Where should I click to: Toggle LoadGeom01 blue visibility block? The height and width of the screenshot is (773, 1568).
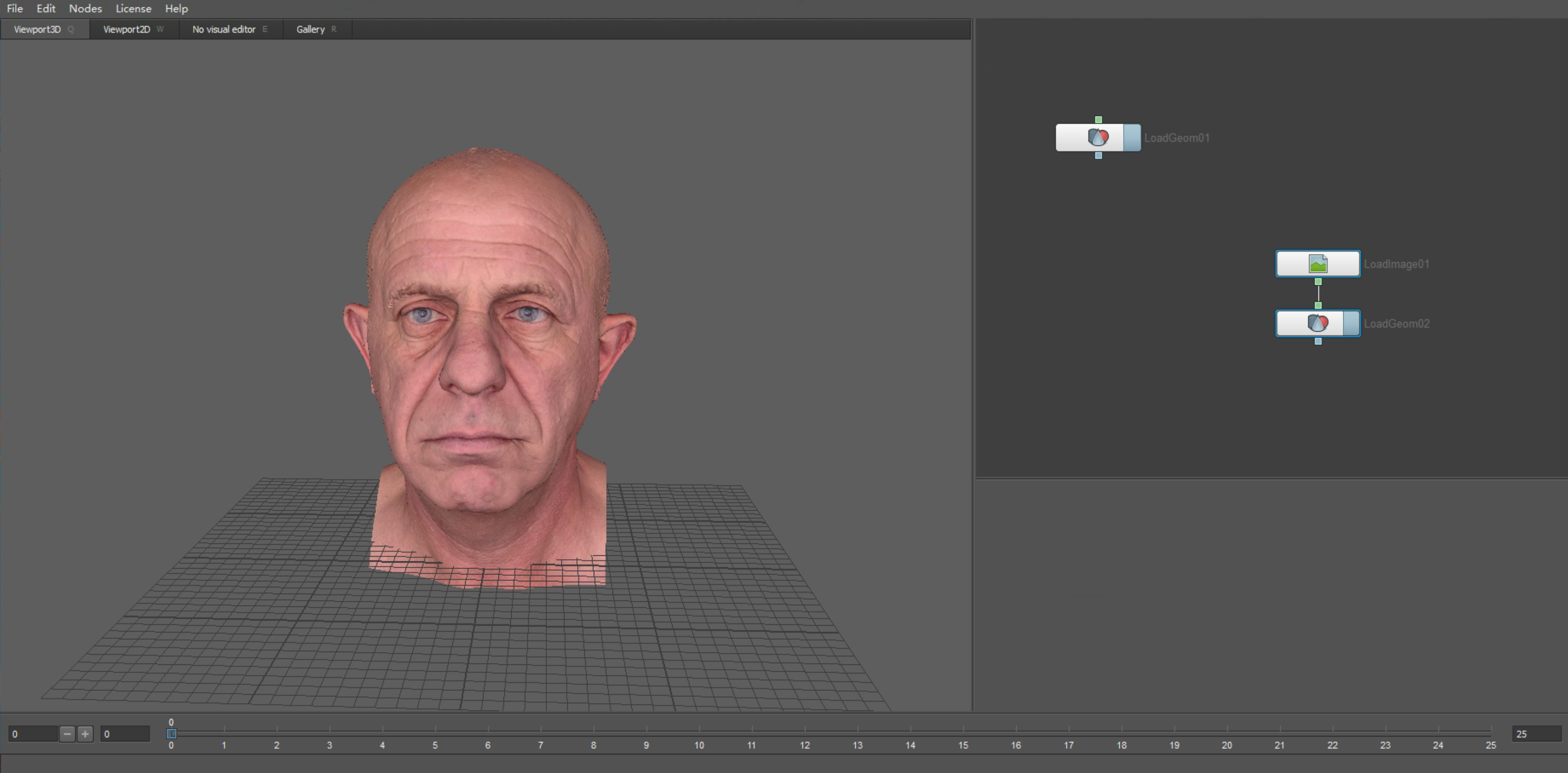(1132, 138)
